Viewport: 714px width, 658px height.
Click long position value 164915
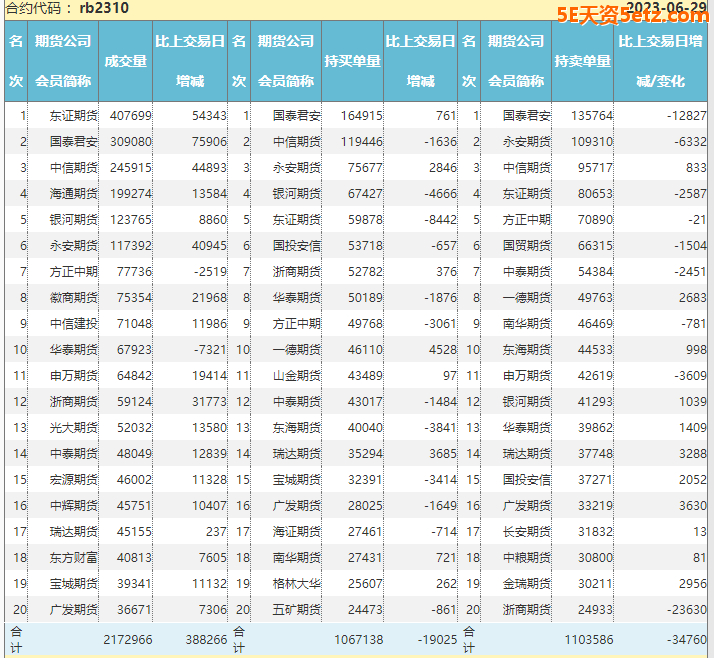tap(362, 116)
